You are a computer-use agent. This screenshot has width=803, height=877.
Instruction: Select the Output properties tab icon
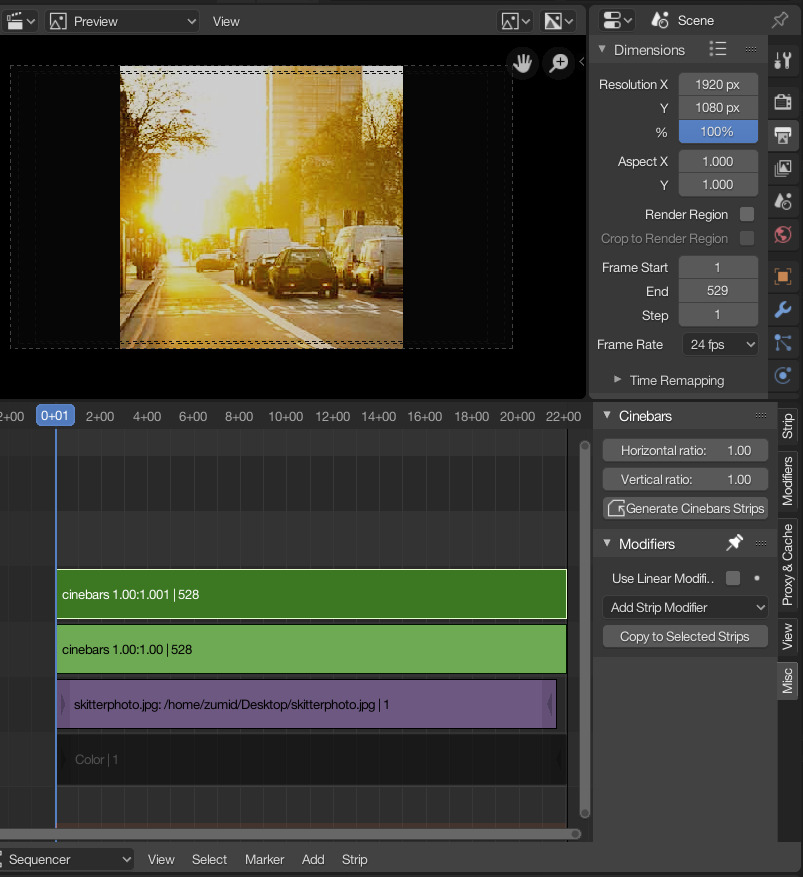pyautogui.click(x=783, y=135)
